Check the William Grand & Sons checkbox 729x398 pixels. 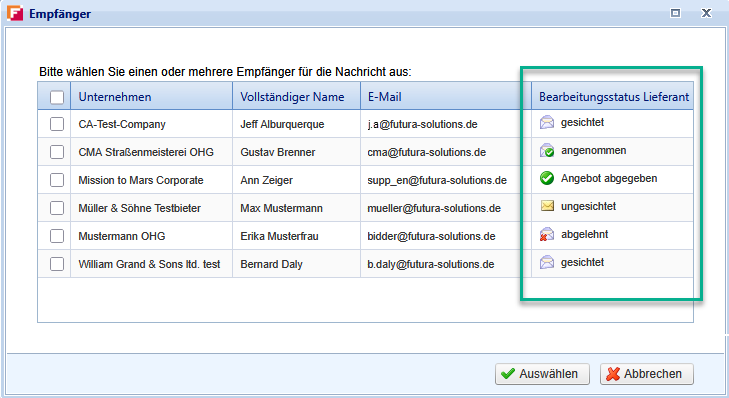(x=57, y=264)
